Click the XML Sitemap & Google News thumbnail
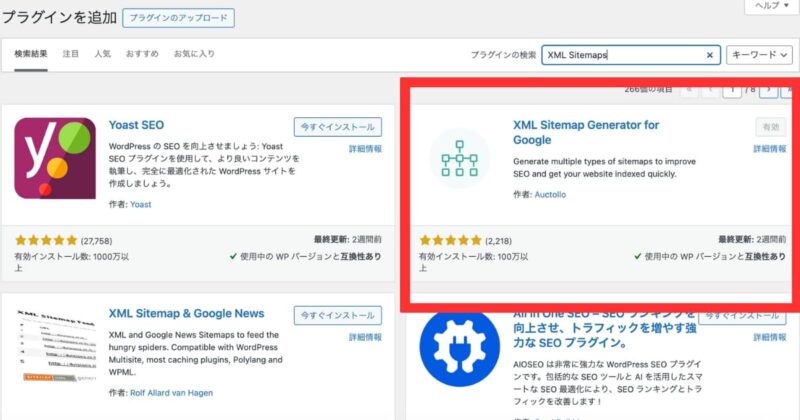The height and width of the screenshot is (420, 800). [55, 345]
